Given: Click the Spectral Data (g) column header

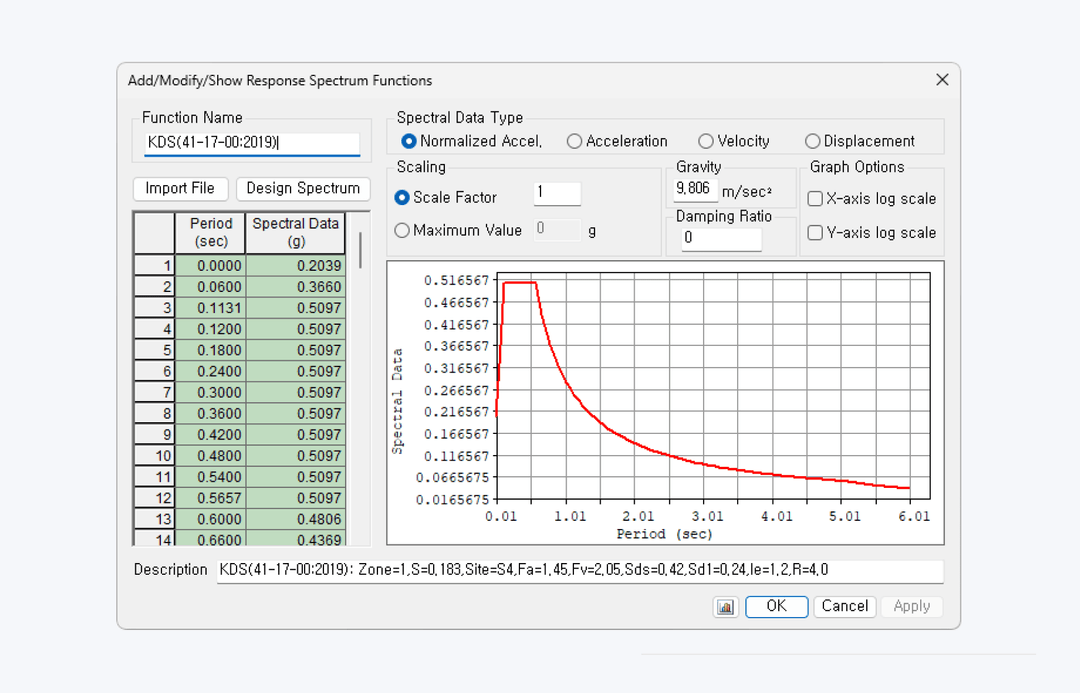Looking at the screenshot, I should [295, 233].
